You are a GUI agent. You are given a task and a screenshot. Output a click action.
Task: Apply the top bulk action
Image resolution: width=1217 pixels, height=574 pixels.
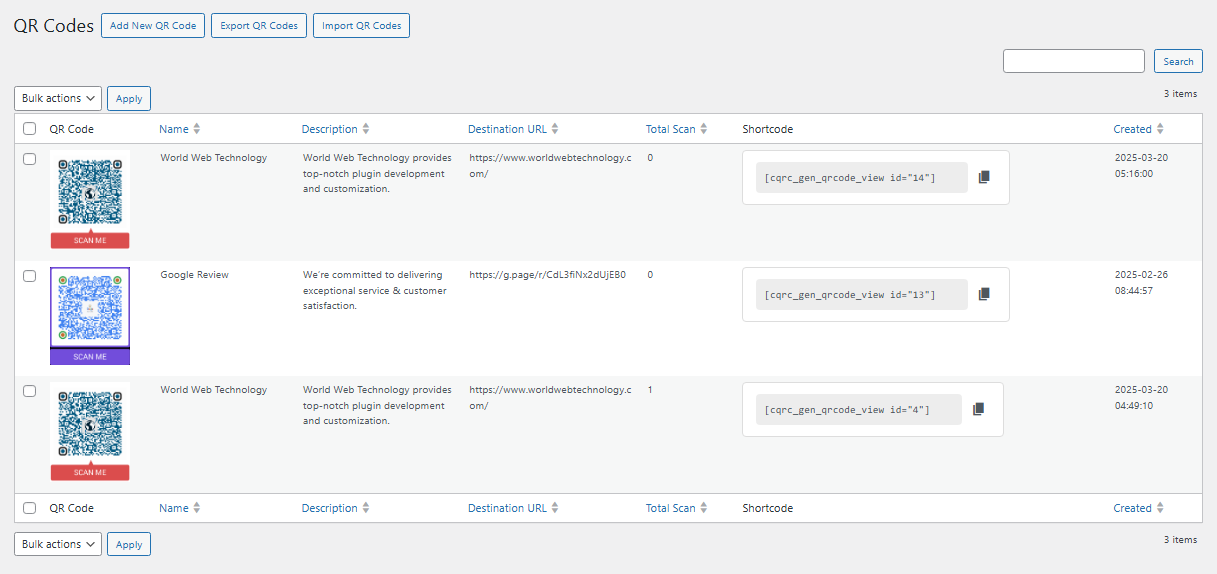[x=129, y=98]
